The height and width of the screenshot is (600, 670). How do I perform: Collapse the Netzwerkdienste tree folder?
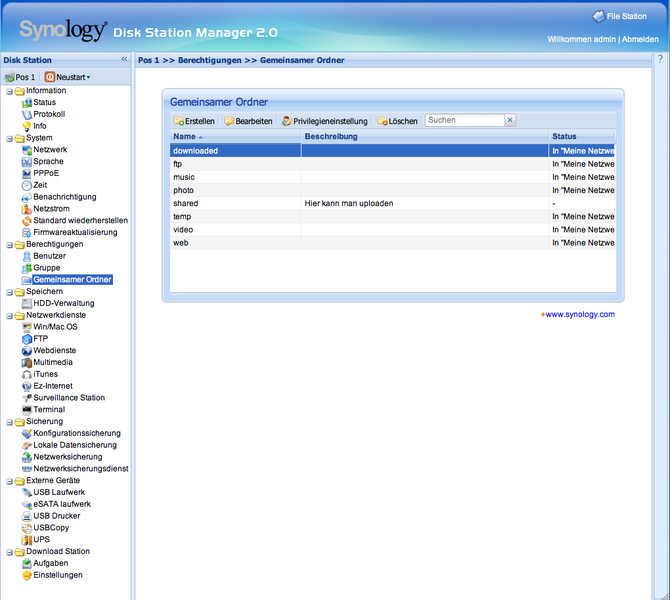(x=9, y=315)
